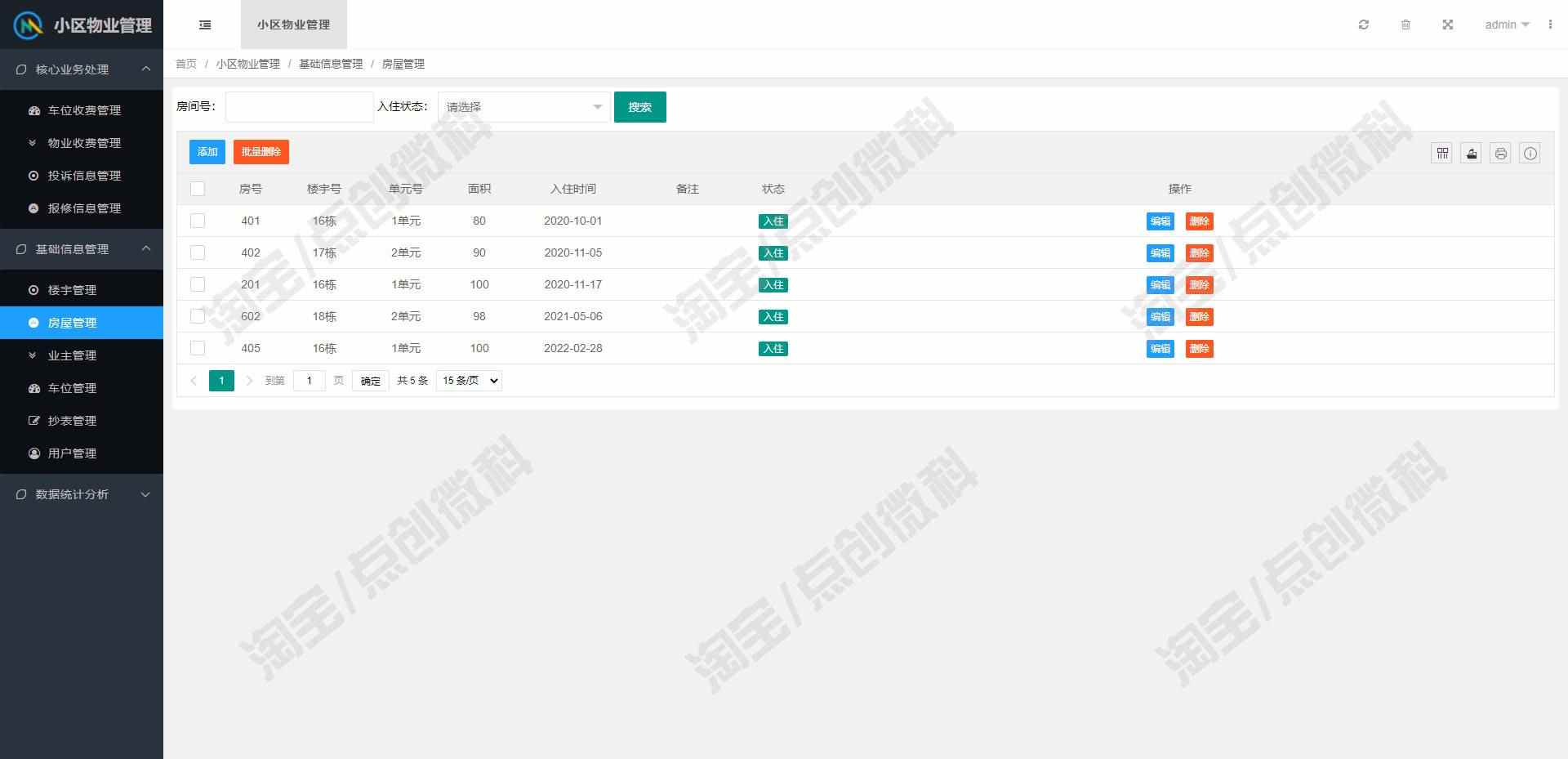The image size is (1568, 759).
Task: Click the 核心业务处理 section icon
Action: 21,69
